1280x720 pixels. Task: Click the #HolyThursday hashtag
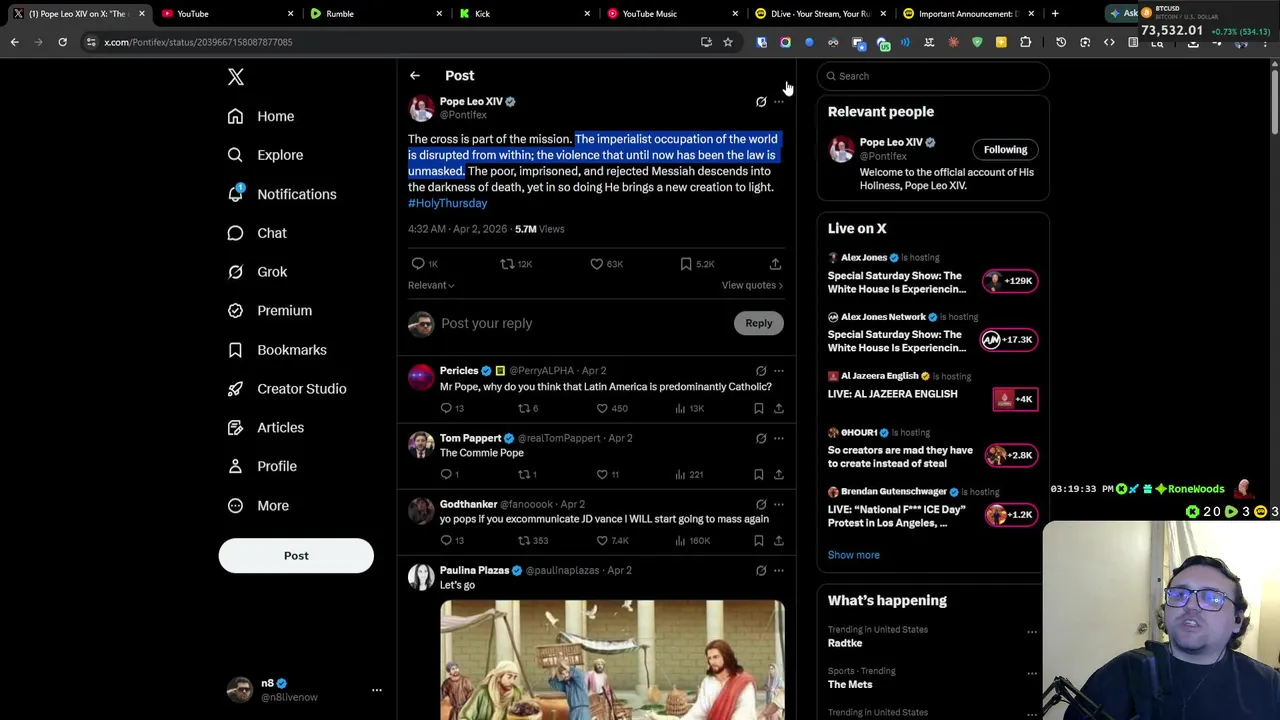point(447,203)
